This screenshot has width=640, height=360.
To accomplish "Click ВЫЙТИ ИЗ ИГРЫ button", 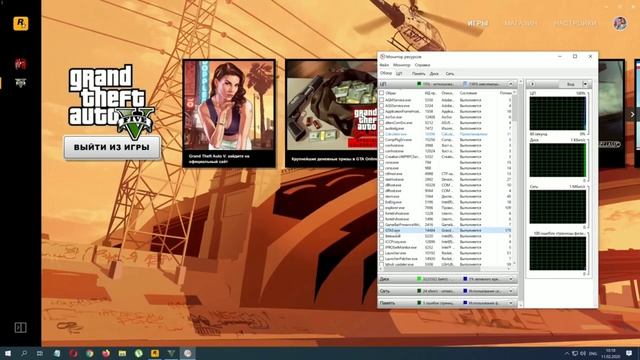I will 112,147.
